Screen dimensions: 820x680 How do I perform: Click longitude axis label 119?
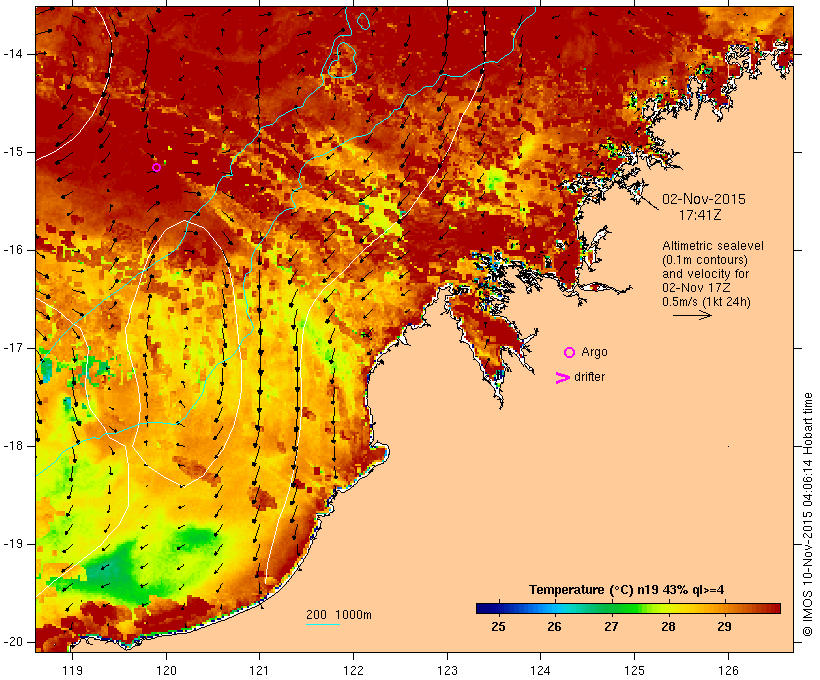coord(72,670)
